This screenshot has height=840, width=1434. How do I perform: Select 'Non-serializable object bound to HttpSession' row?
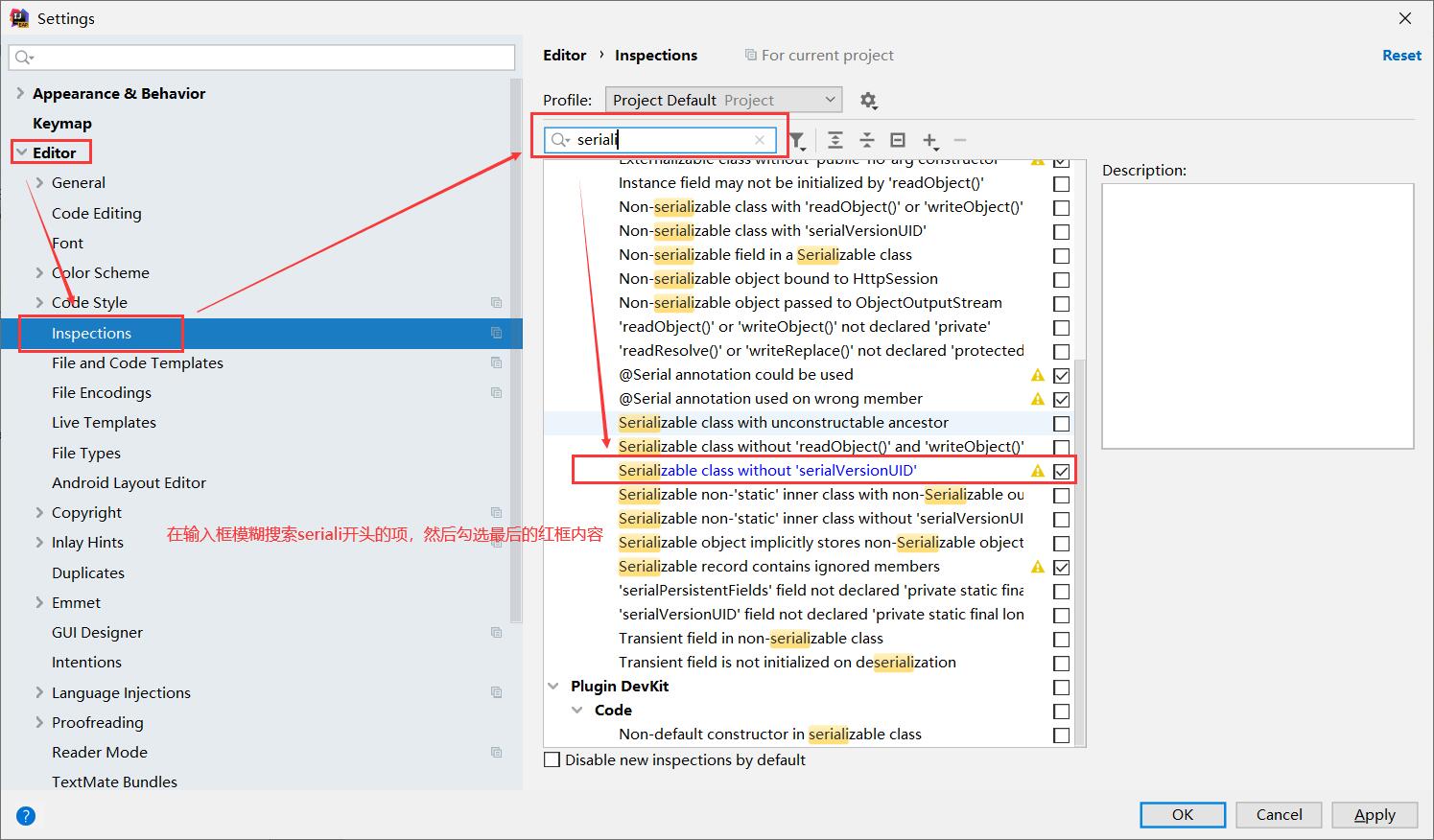coord(778,278)
